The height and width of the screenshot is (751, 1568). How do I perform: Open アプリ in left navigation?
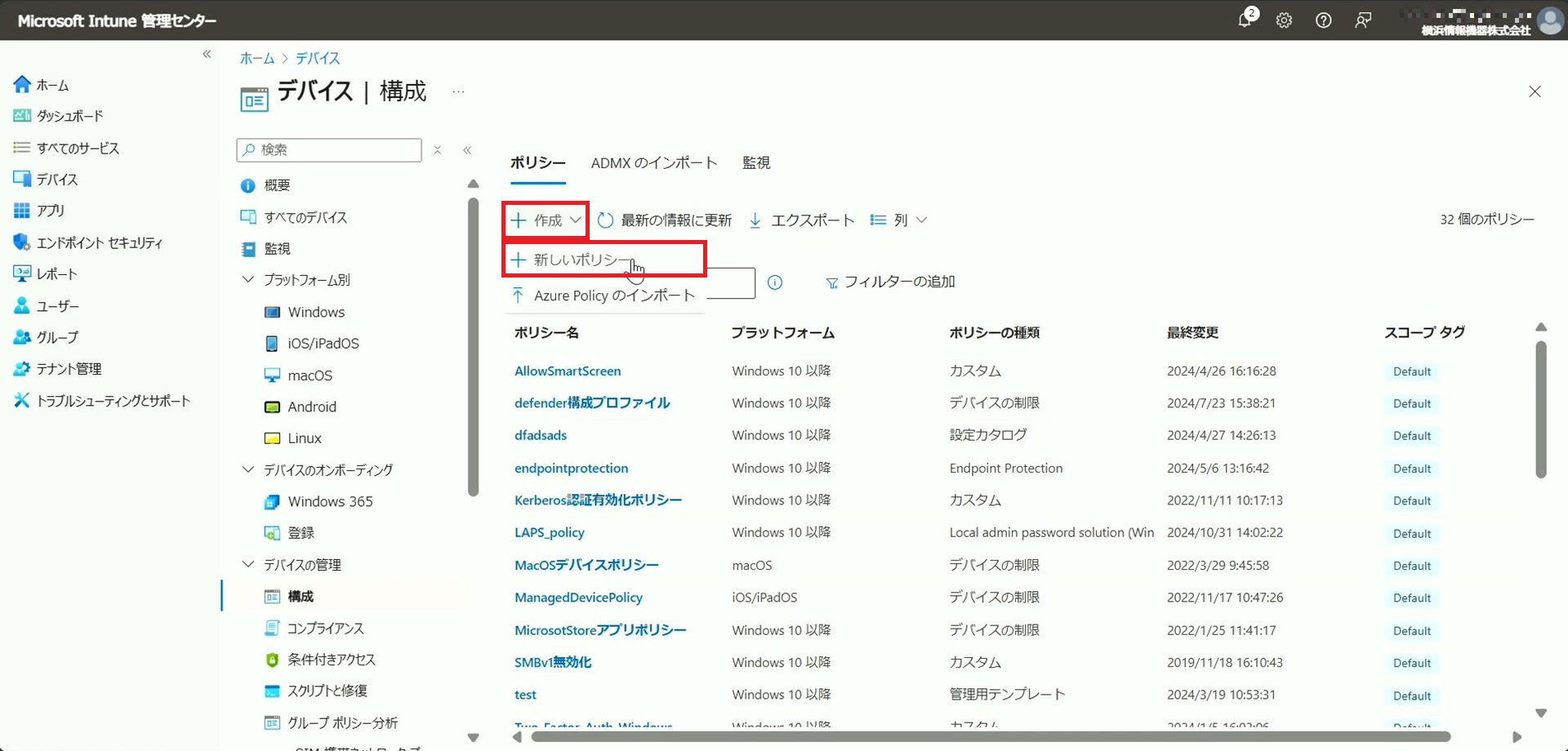pos(39,211)
